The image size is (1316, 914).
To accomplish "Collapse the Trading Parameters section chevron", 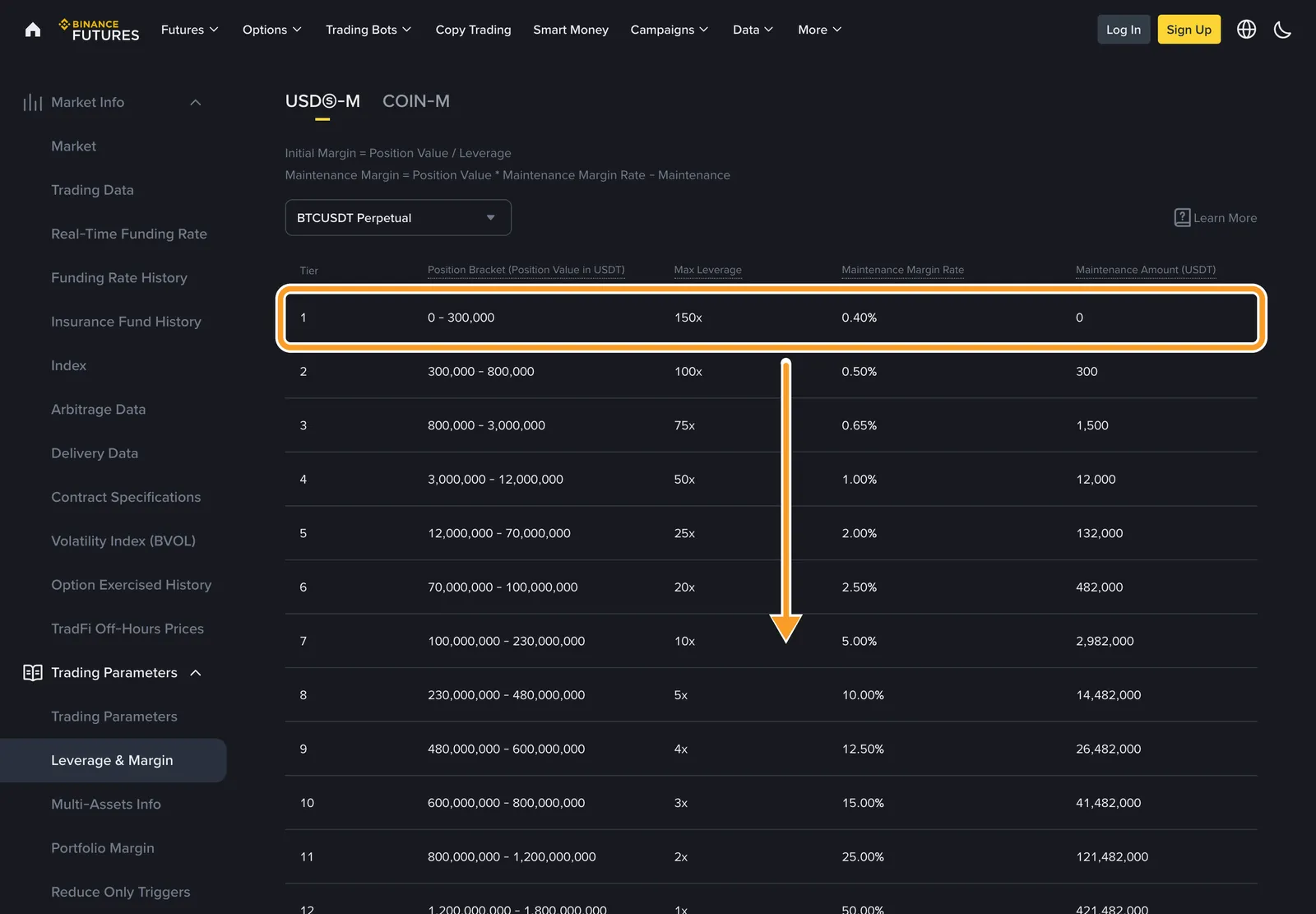I will 196,673.
